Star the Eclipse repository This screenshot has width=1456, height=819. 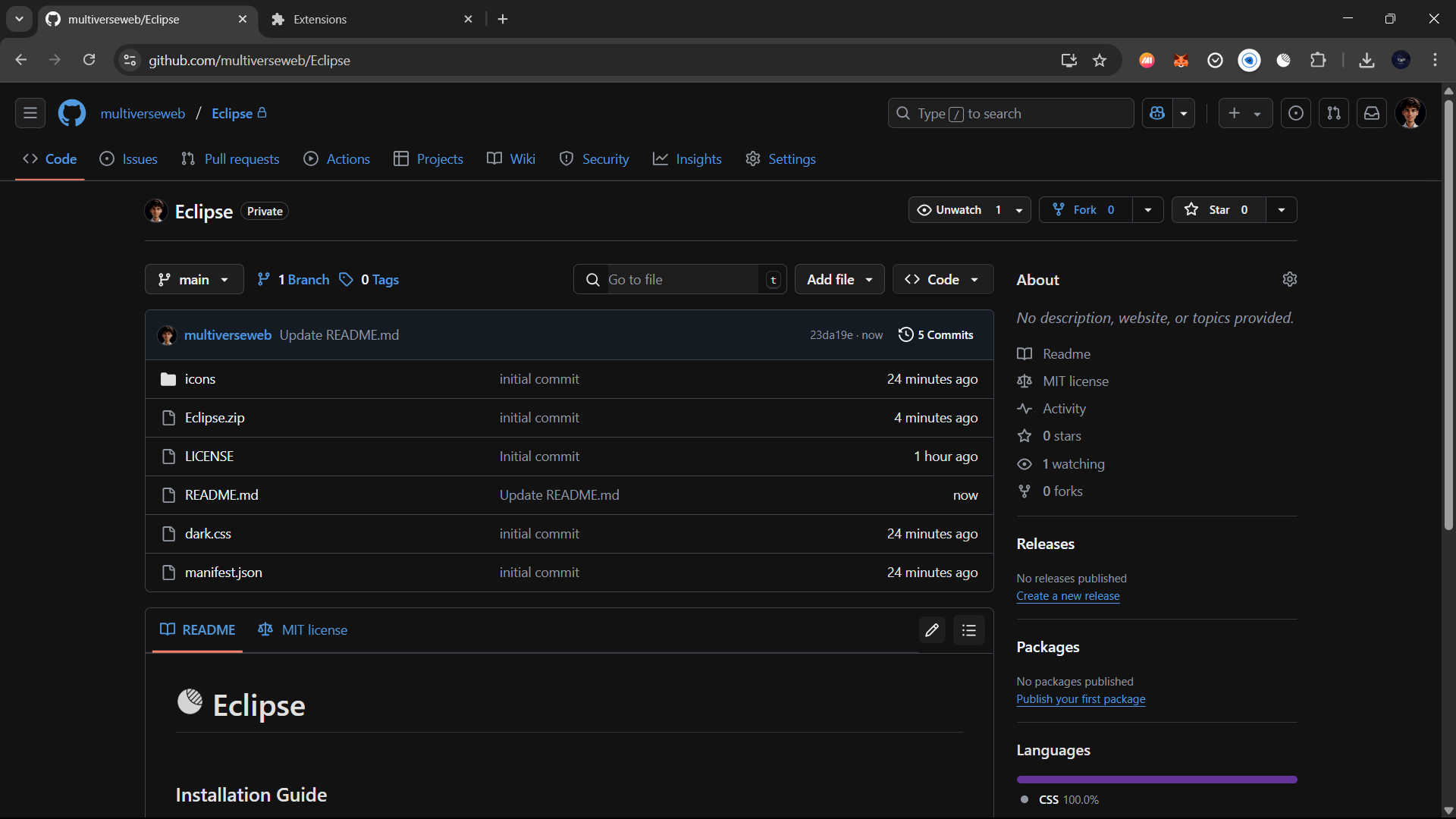(1219, 210)
